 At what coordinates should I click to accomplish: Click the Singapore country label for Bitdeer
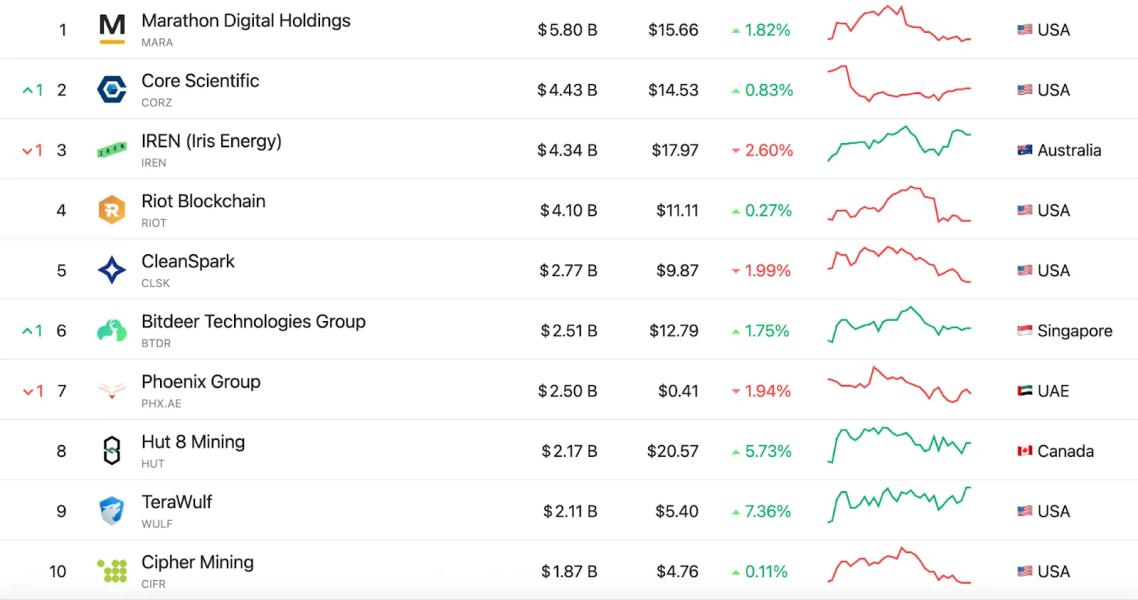(1075, 331)
